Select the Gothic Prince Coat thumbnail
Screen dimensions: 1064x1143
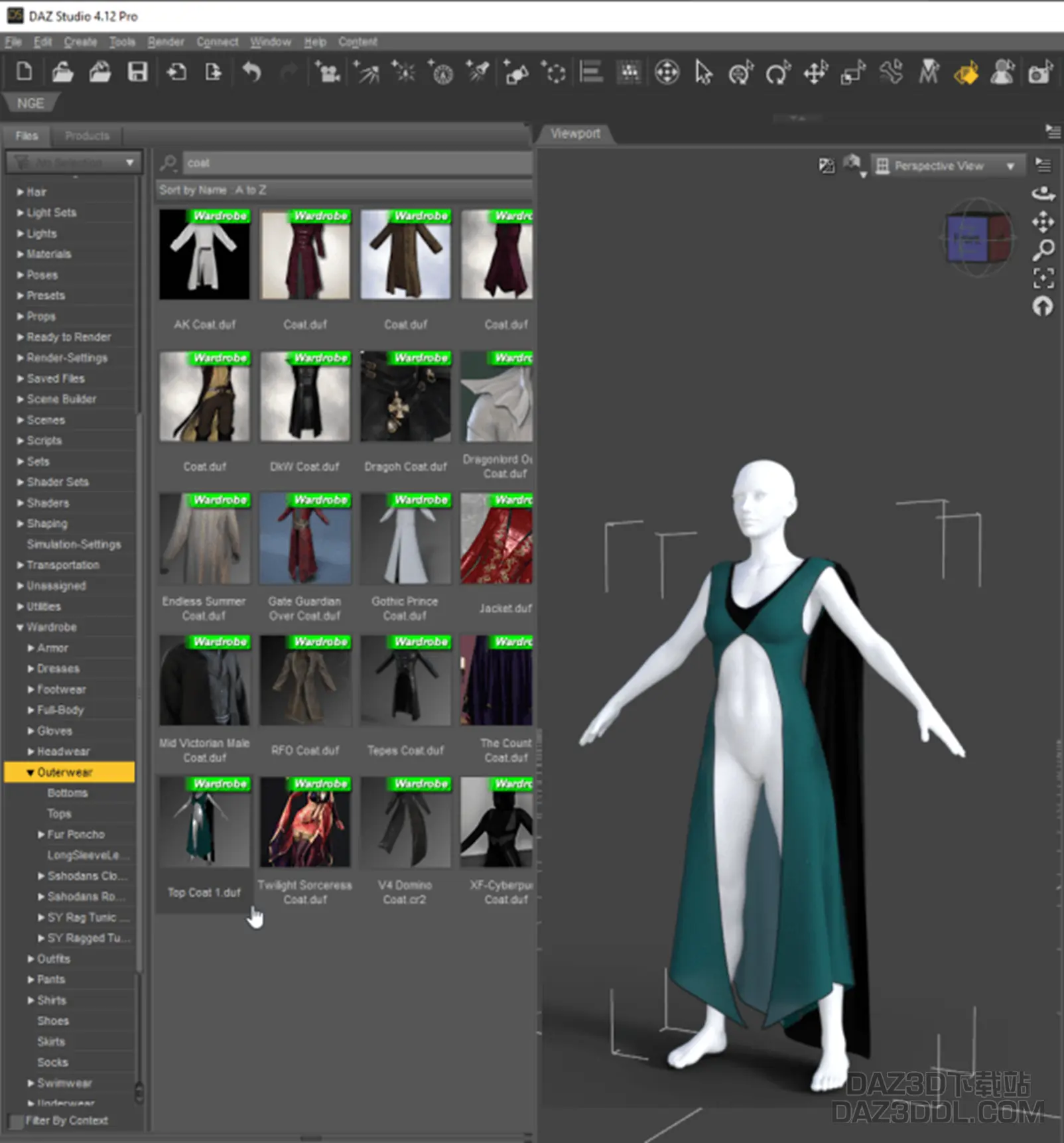click(x=405, y=539)
